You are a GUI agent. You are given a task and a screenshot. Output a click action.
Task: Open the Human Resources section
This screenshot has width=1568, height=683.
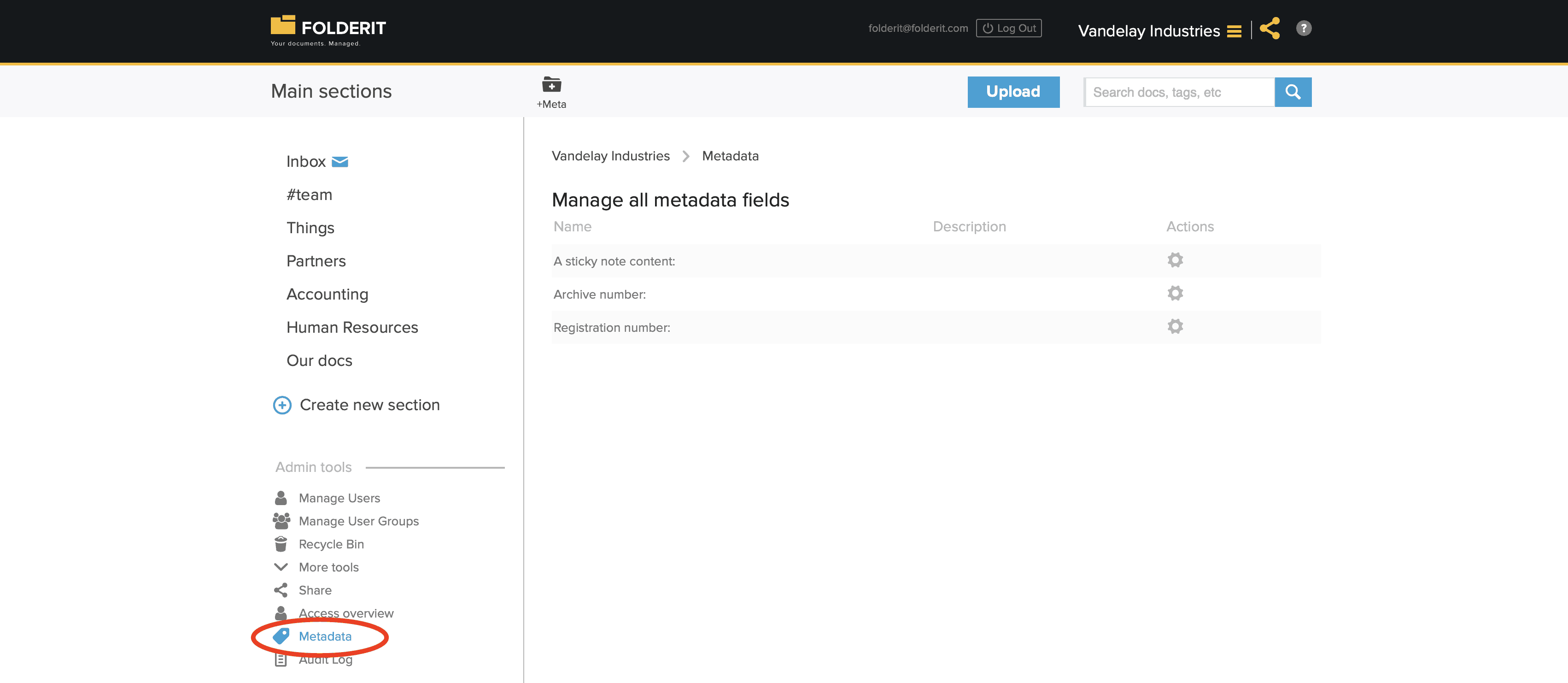pyautogui.click(x=352, y=328)
